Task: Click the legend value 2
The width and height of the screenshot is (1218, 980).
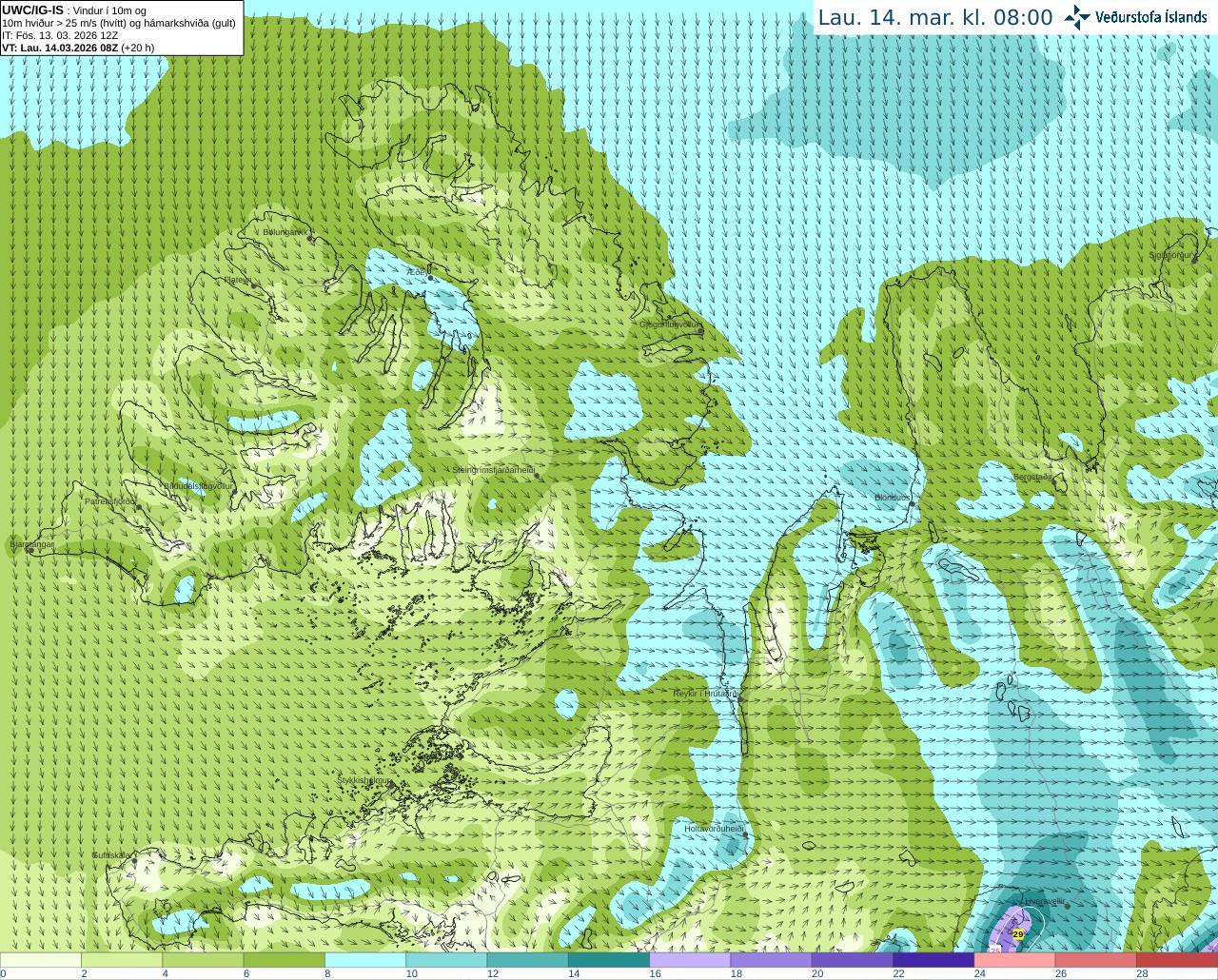Action: pyautogui.click(x=84, y=973)
